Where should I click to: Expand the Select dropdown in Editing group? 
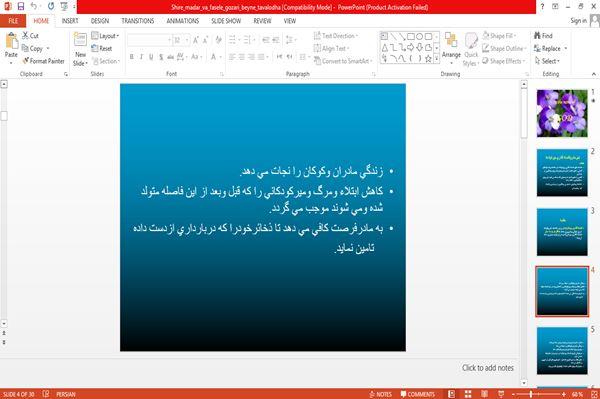point(547,61)
